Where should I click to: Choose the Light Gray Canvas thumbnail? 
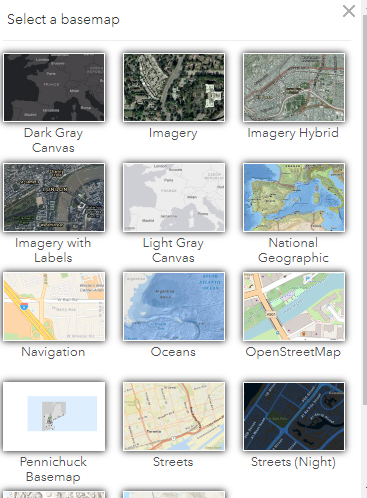point(174,197)
